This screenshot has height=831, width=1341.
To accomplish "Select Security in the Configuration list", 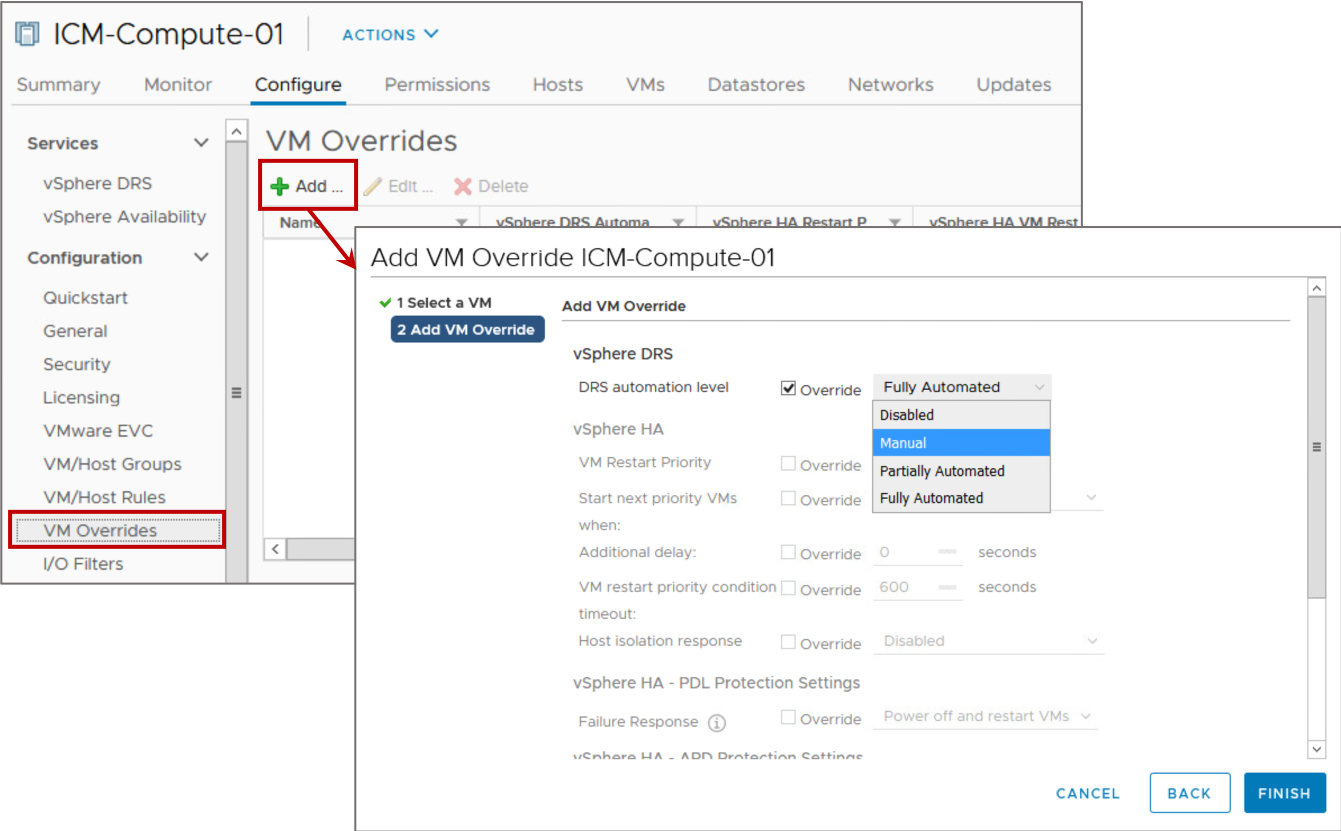I will (x=77, y=364).
